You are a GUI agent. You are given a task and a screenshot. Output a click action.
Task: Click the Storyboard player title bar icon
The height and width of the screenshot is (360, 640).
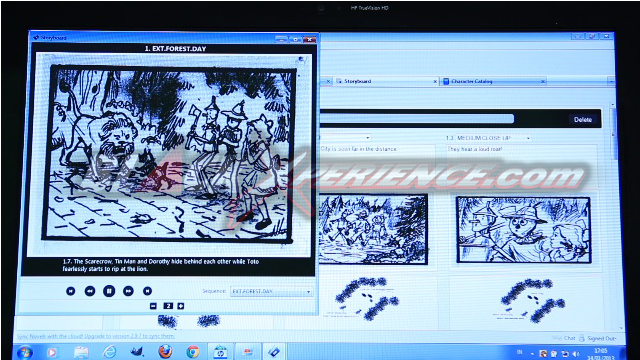pyautogui.click(x=36, y=38)
